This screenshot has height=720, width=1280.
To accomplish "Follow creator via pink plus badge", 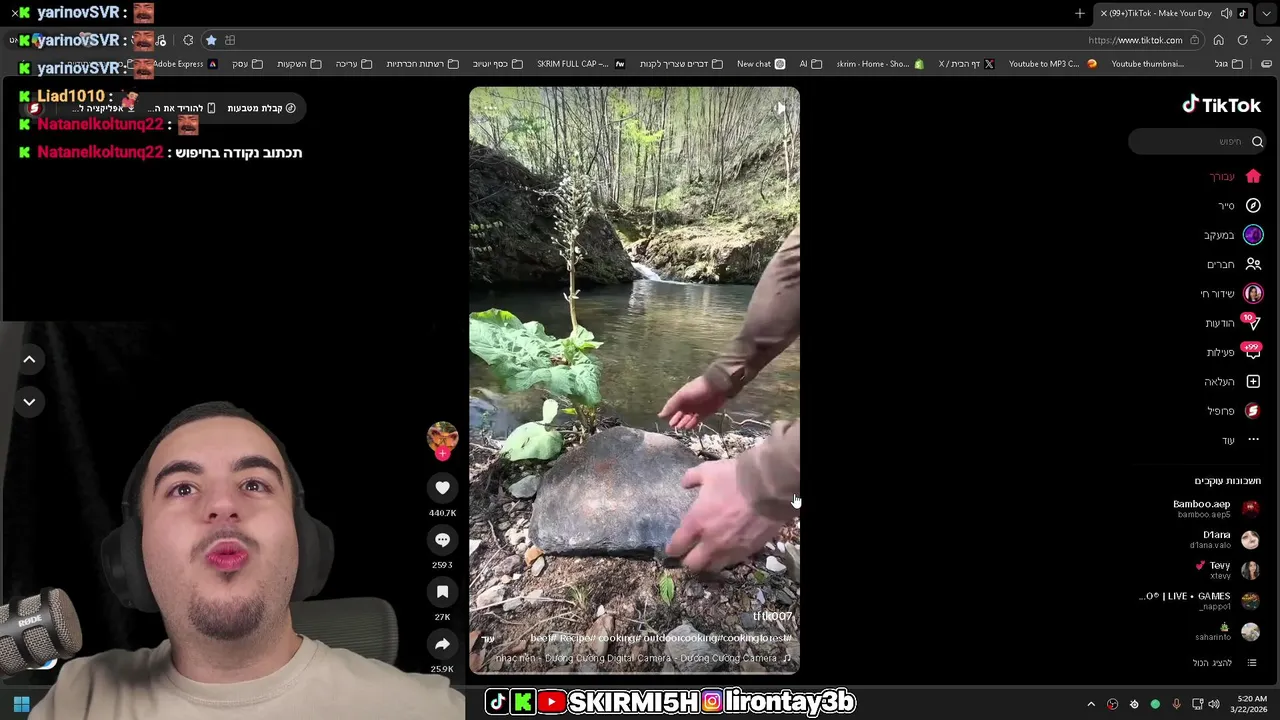I will [442, 454].
